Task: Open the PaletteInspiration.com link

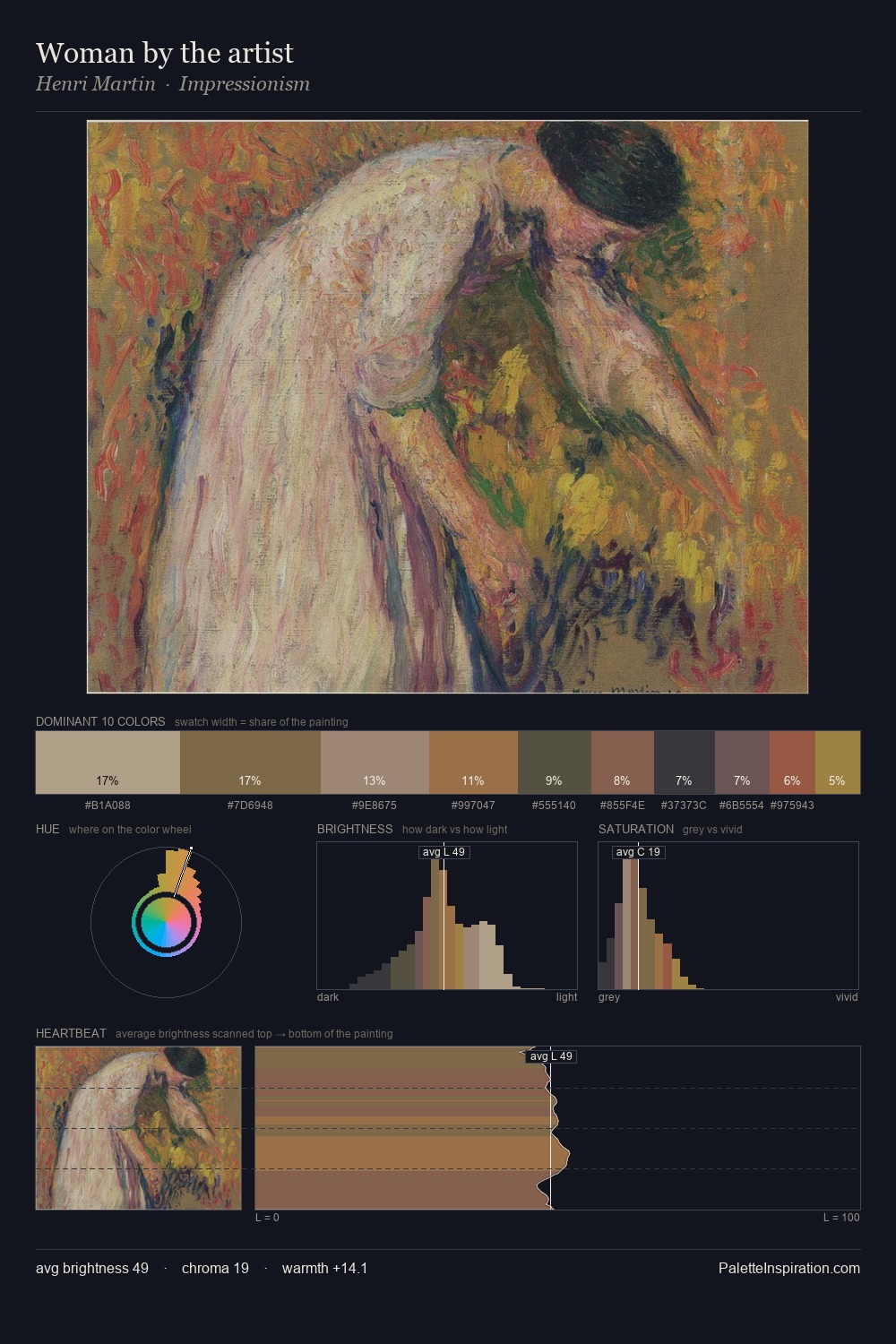Action: (x=789, y=1268)
